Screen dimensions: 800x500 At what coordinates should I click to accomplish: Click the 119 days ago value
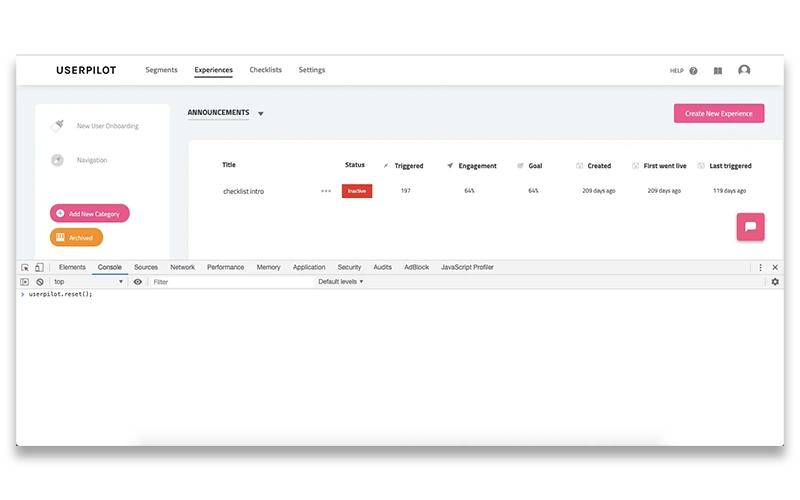pos(730,191)
